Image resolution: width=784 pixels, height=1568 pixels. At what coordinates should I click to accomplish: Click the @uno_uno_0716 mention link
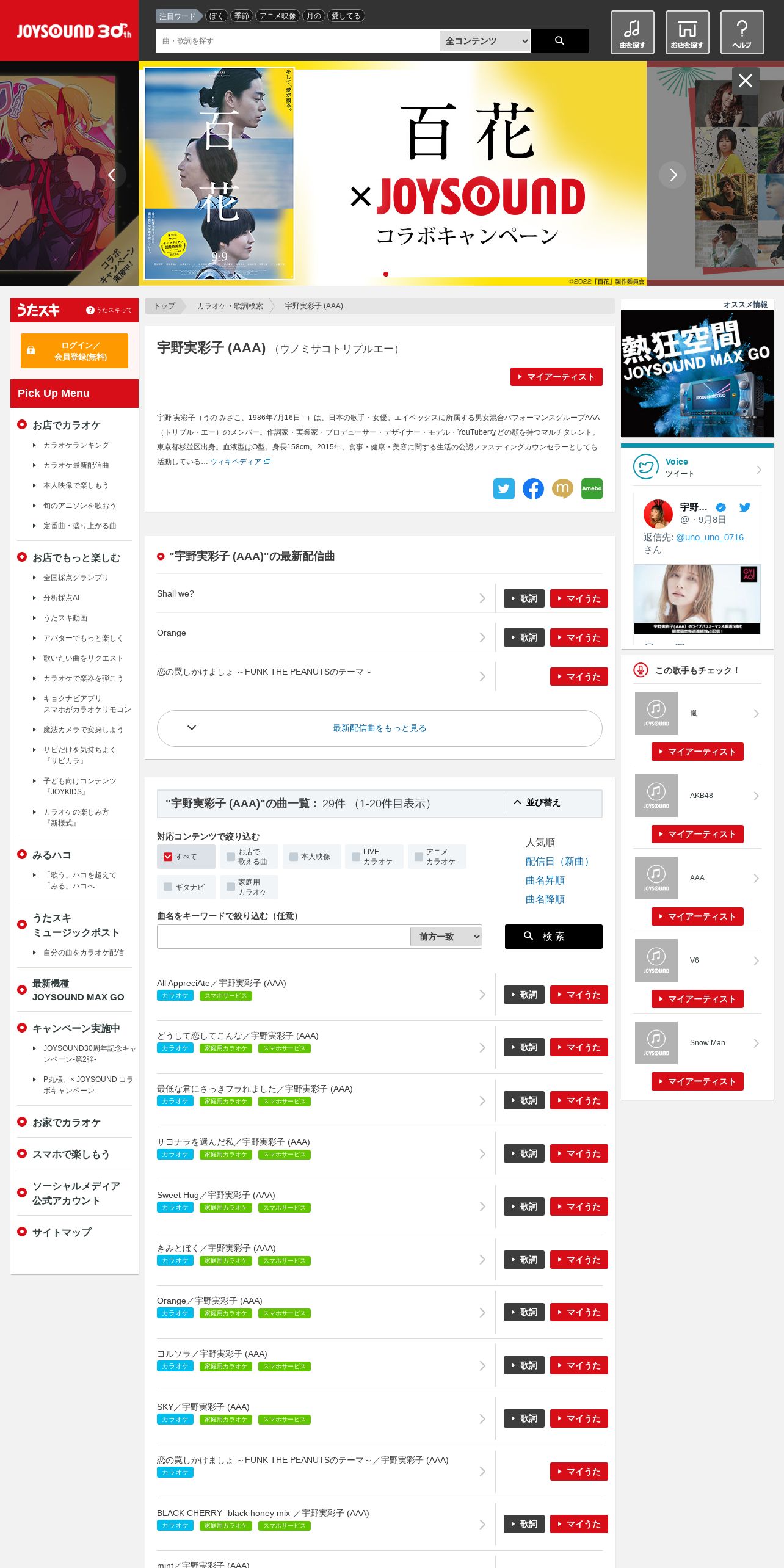[710, 537]
